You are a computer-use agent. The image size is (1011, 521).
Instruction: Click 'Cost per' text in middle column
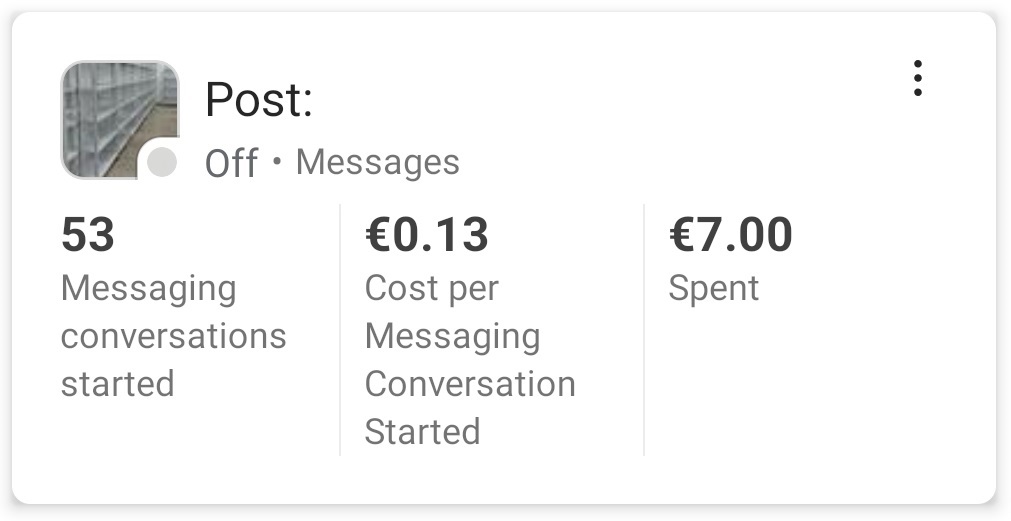(431, 289)
